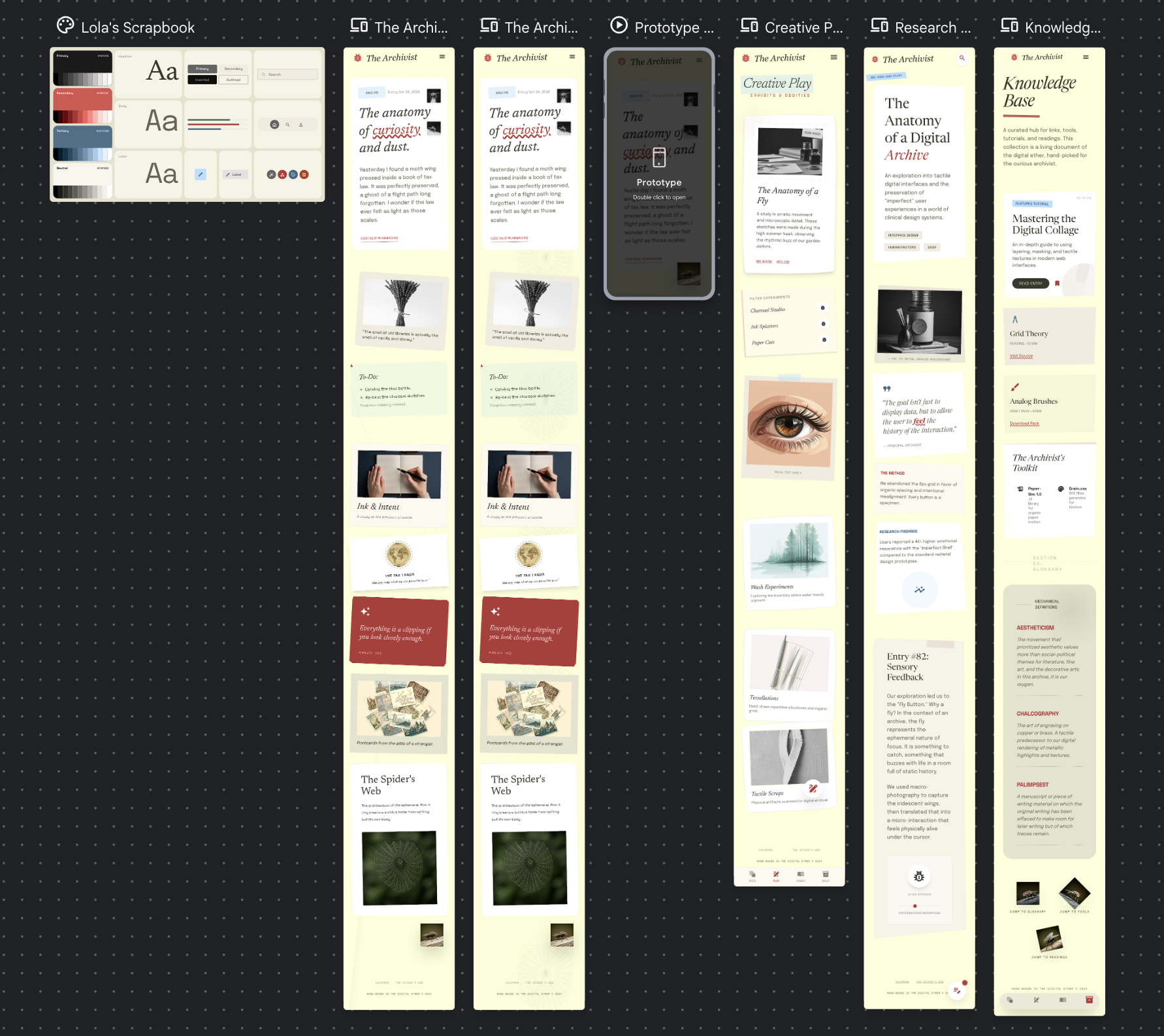Toggle the Paper Cuts filter
The height and width of the screenshot is (1036, 1164).
[824, 340]
